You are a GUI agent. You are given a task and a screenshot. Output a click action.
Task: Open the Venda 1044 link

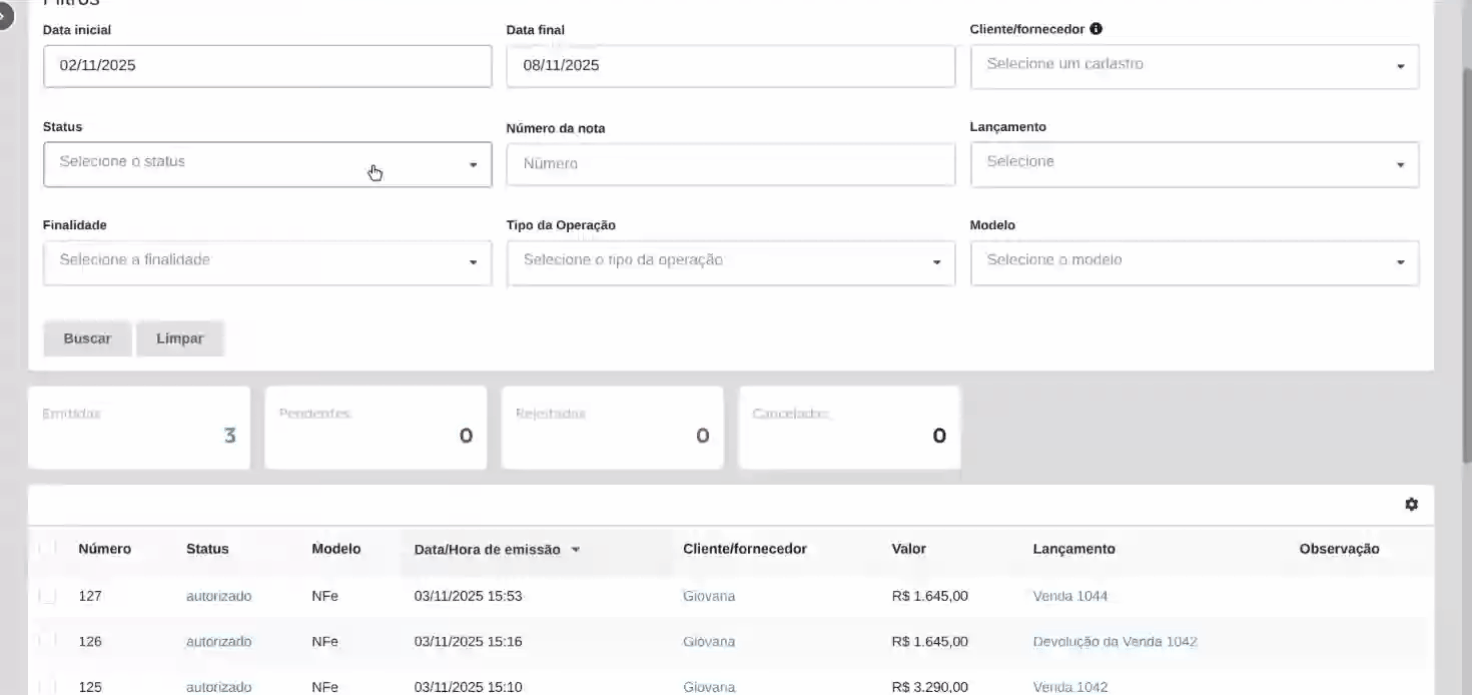click(x=1070, y=596)
